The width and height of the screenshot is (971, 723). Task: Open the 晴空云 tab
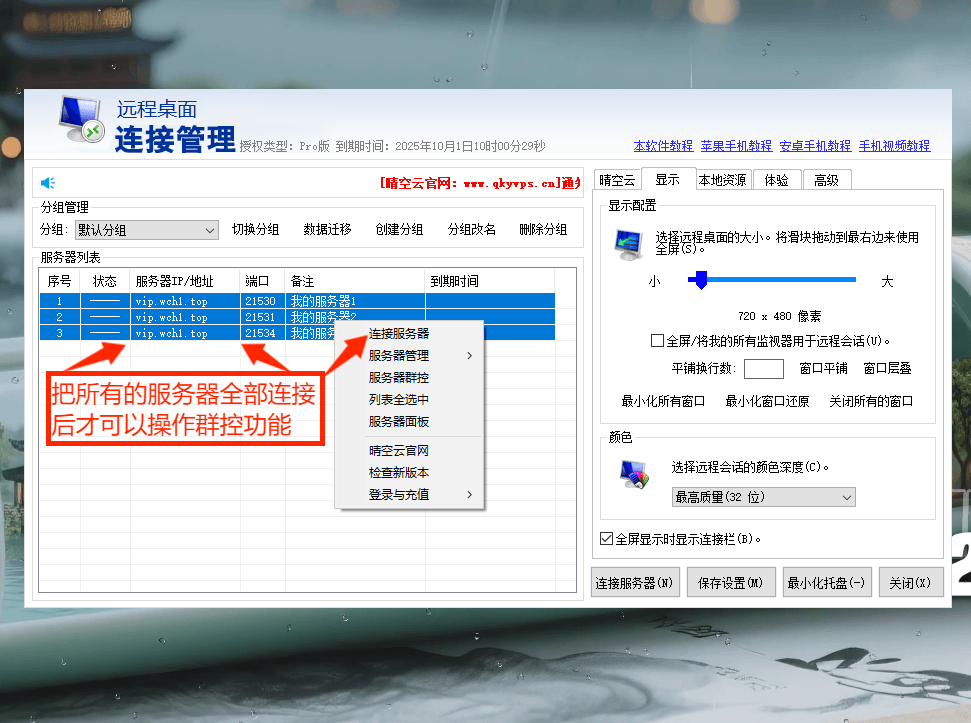coord(617,180)
